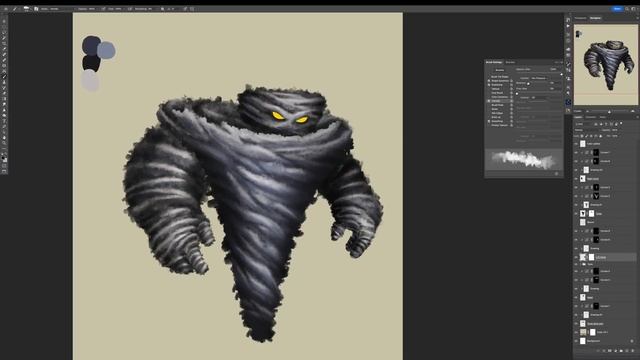Enable the Dual Brush checkbox
The width and height of the screenshot is (640, 360).
pos(489,93)
